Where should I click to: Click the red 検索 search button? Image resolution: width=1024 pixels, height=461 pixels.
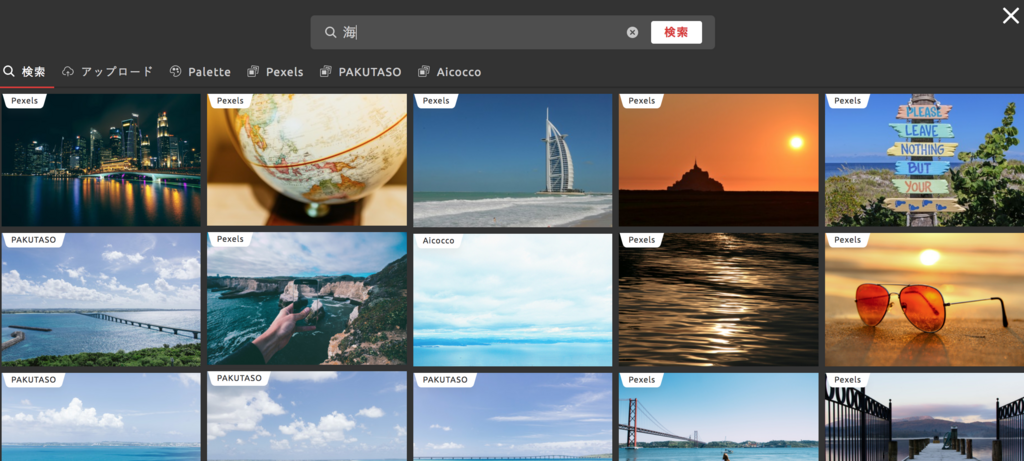(x=676, y=32)
